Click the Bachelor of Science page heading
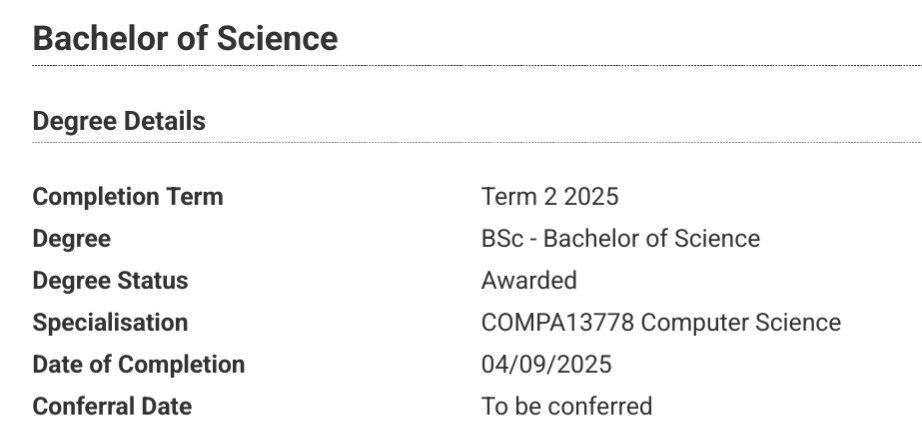922x430 pixels. click(185, 38)
